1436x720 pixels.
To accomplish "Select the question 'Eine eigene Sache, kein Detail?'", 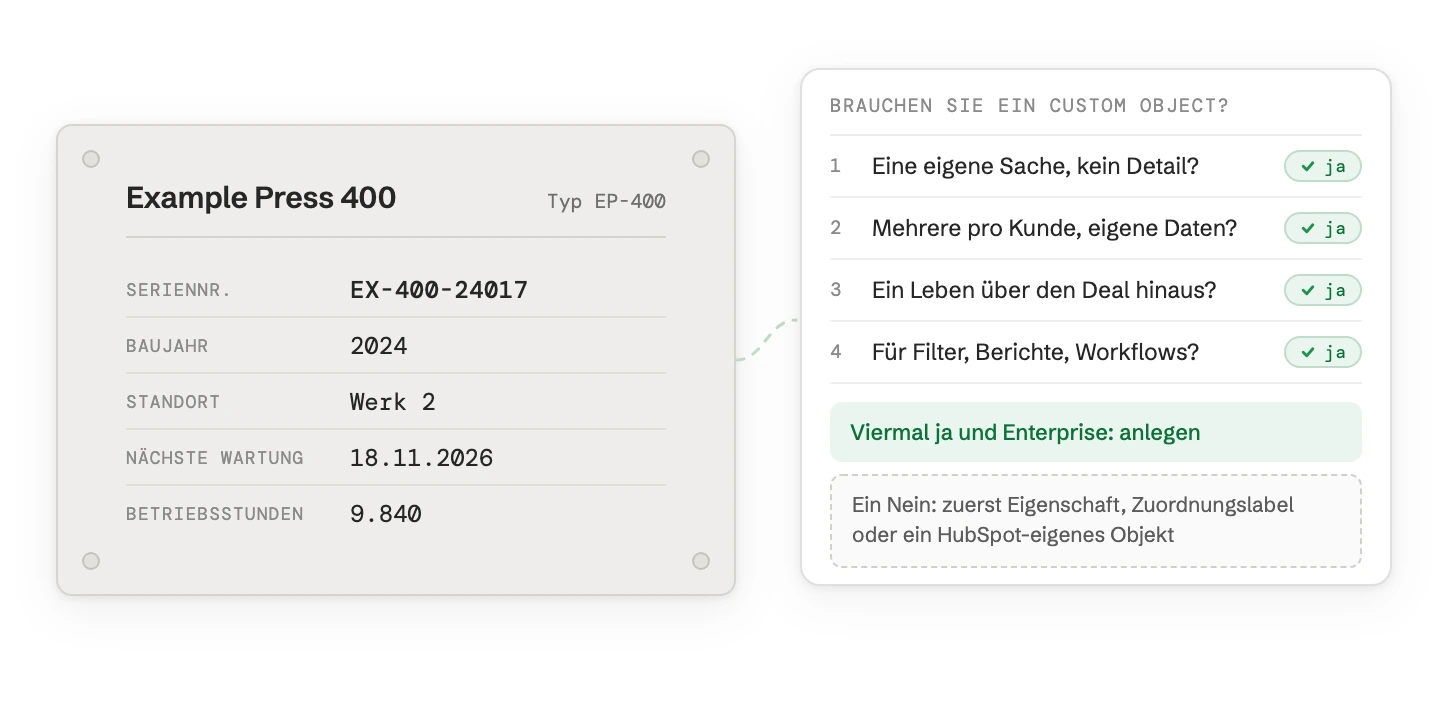I will (1035, 166).
